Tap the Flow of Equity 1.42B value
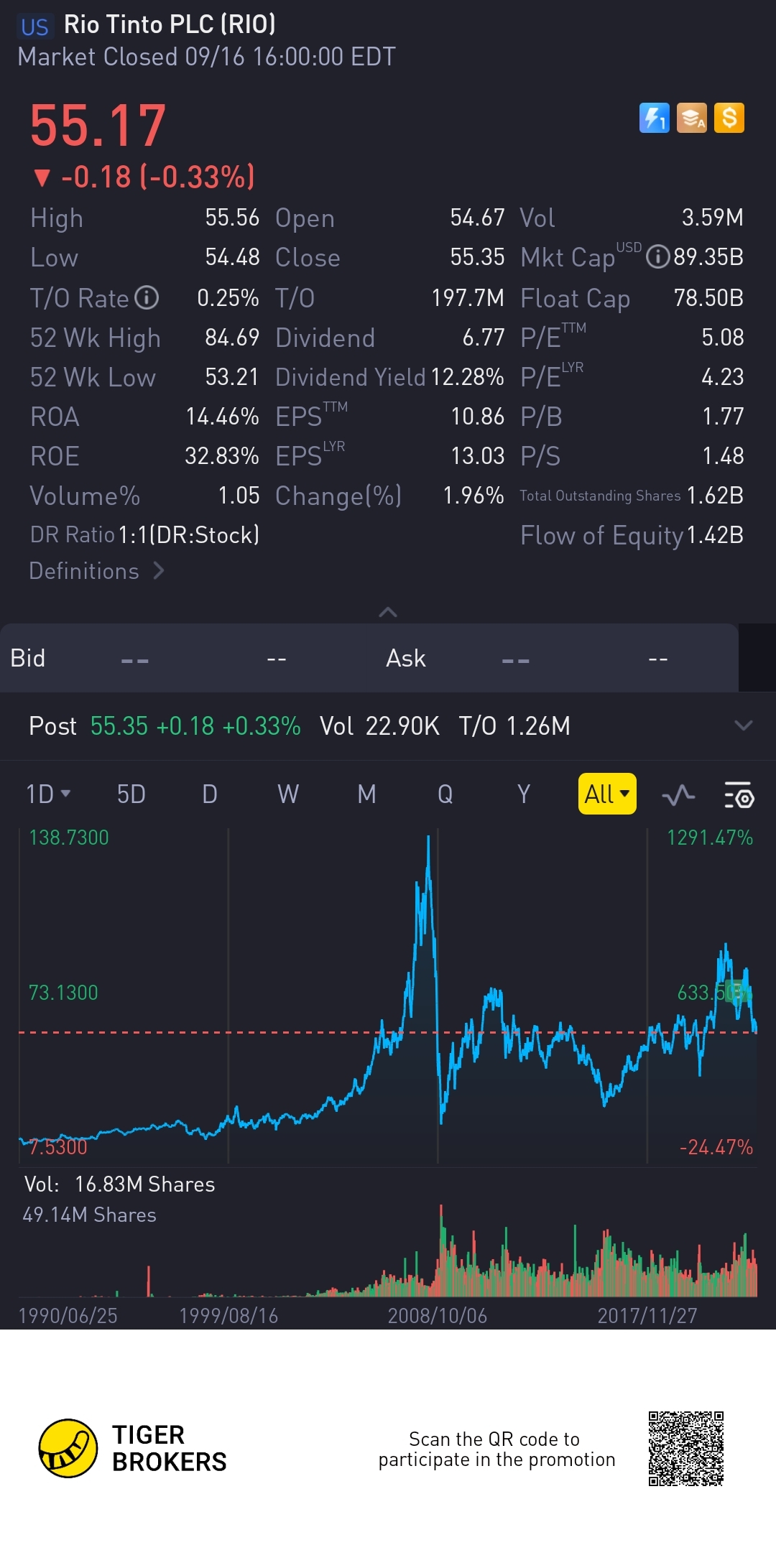Viewport: 776px width, 1568px height. 715,535
